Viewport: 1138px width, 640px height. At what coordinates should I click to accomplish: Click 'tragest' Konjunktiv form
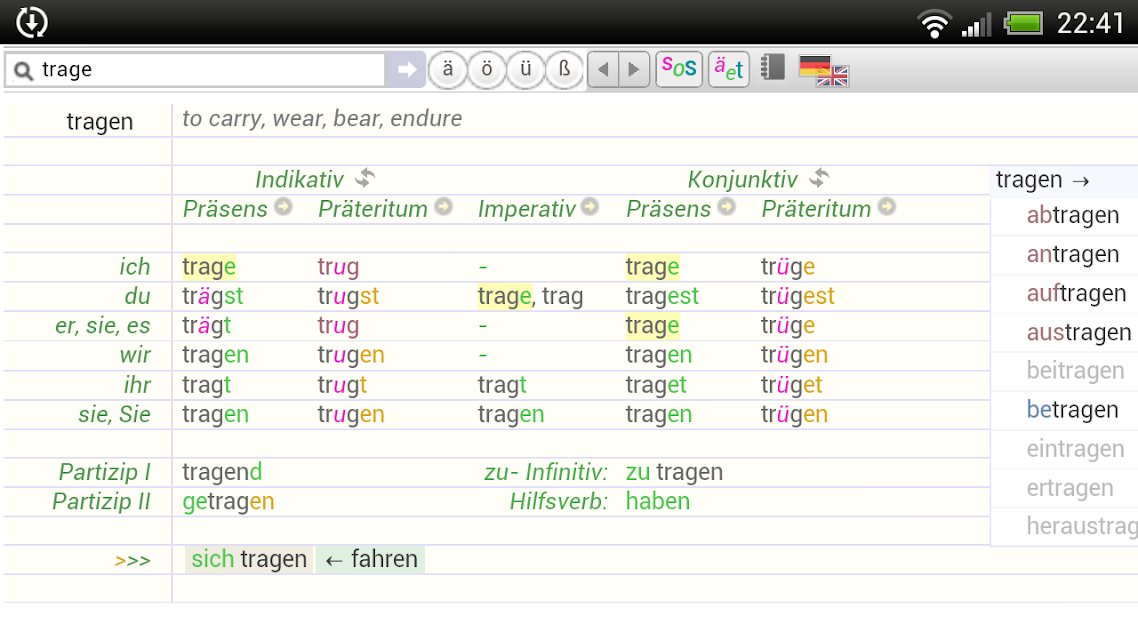coord(662,296)
